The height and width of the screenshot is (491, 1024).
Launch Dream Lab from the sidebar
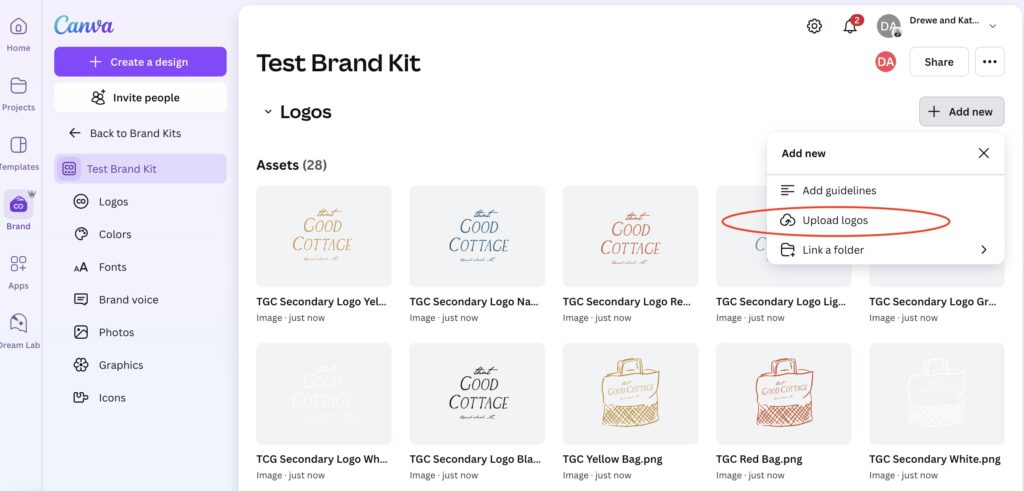(x=18, y=330)
